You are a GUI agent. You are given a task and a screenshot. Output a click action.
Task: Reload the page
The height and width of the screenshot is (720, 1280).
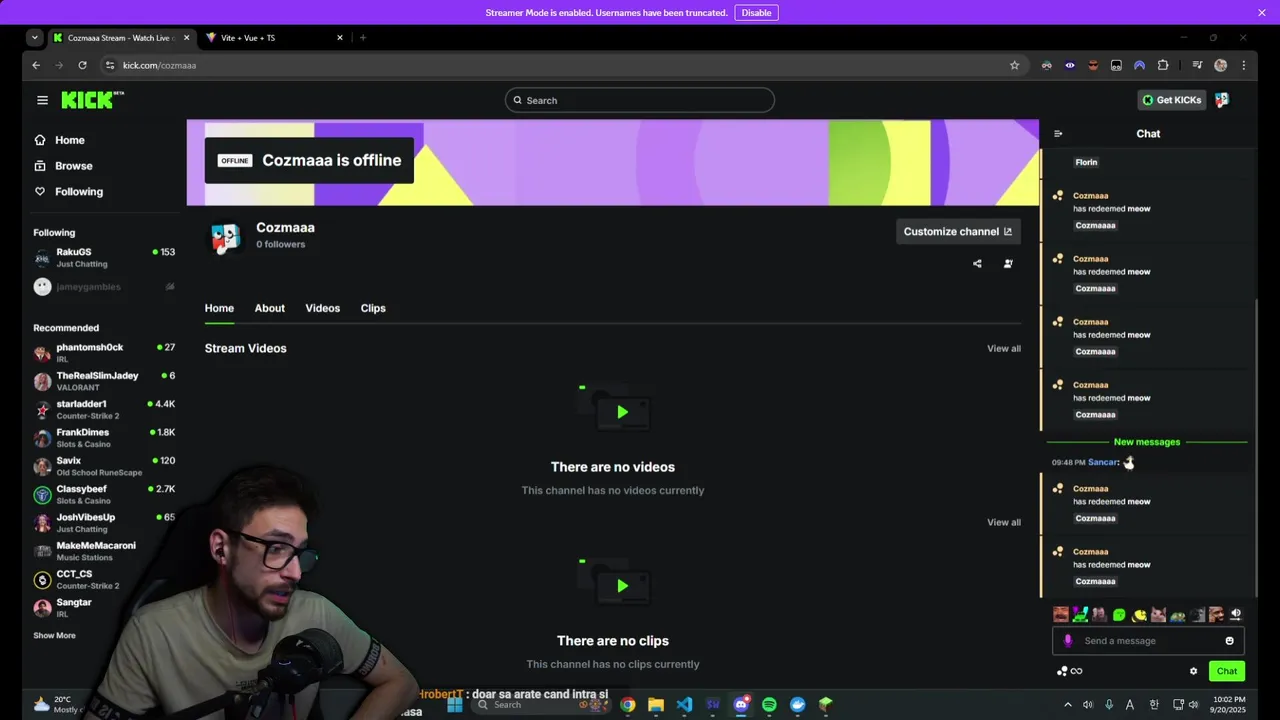point(82,65)
